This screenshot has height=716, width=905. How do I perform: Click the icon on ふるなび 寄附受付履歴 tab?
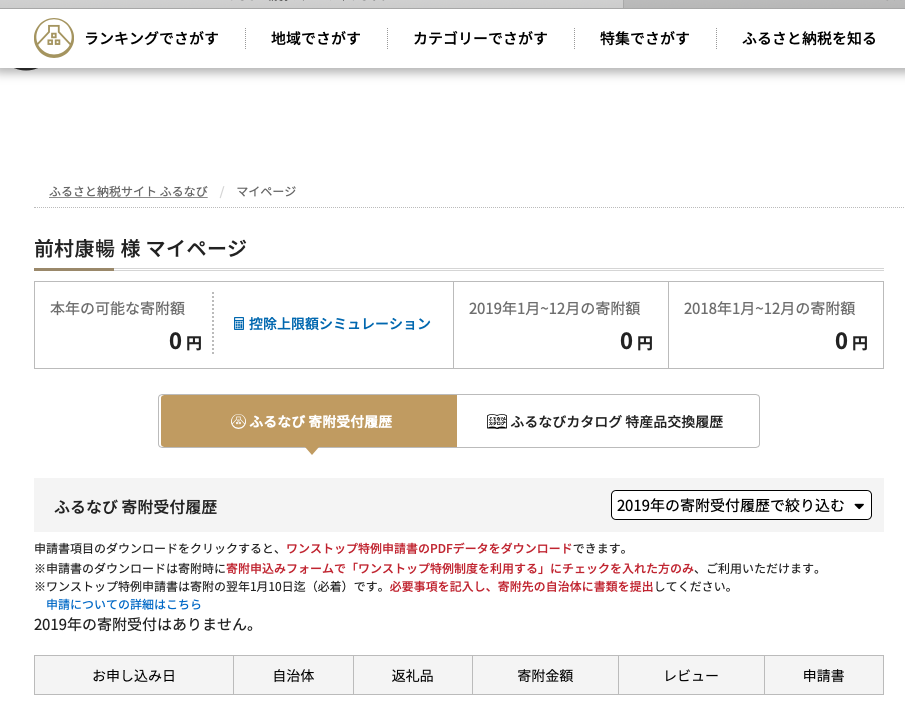[x=238, y=422]
